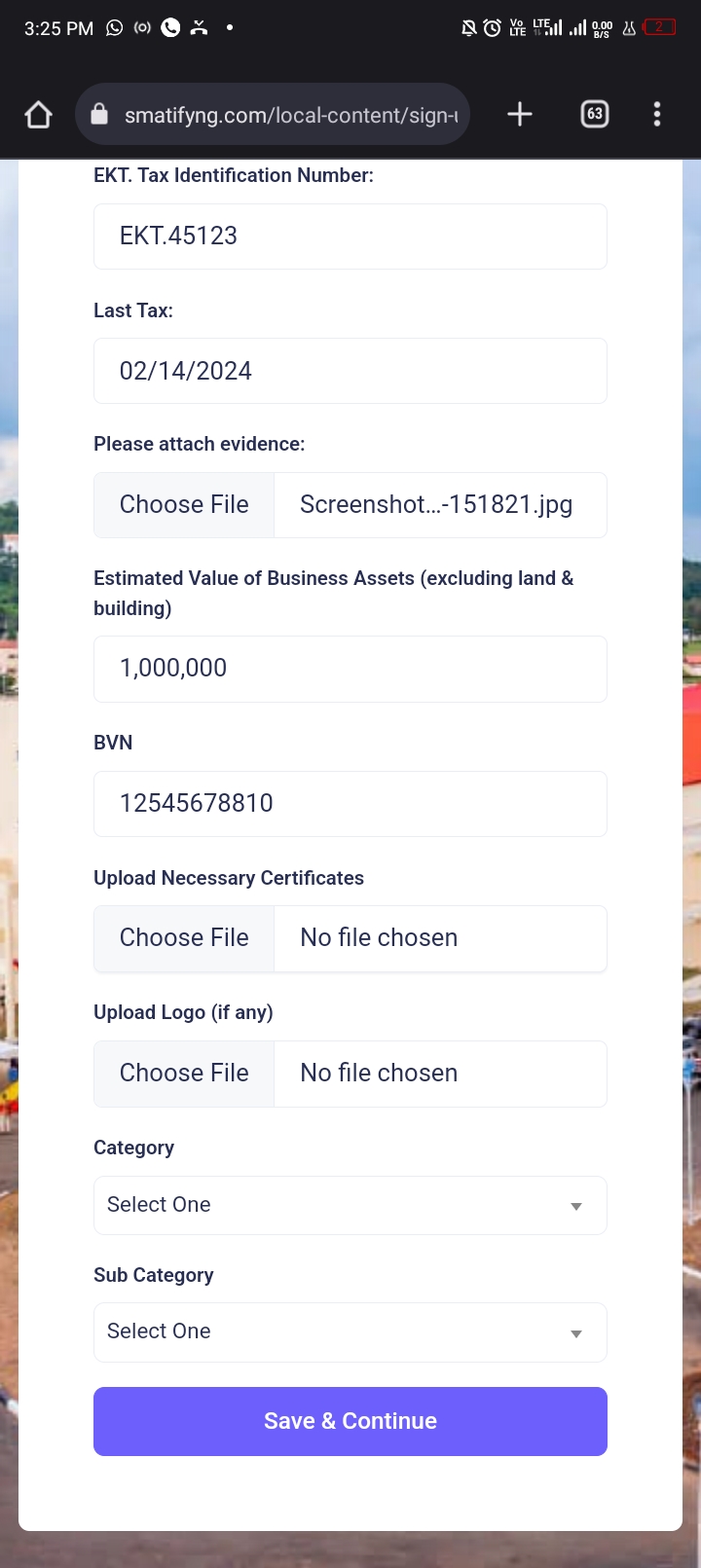
Task: Open a new tab with plus icon
Action: tap(520, 115)
